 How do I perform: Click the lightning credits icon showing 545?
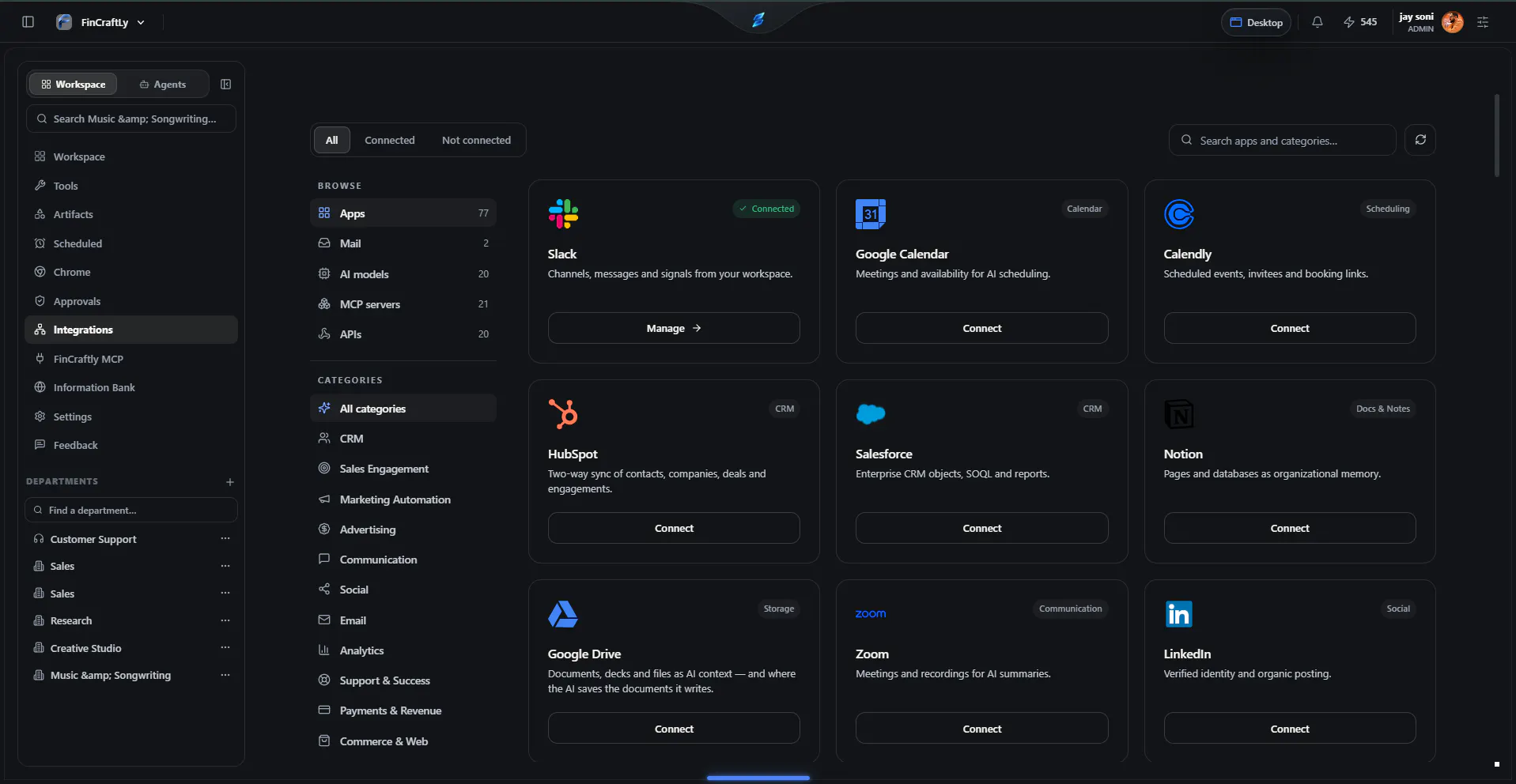(1349, 22)
